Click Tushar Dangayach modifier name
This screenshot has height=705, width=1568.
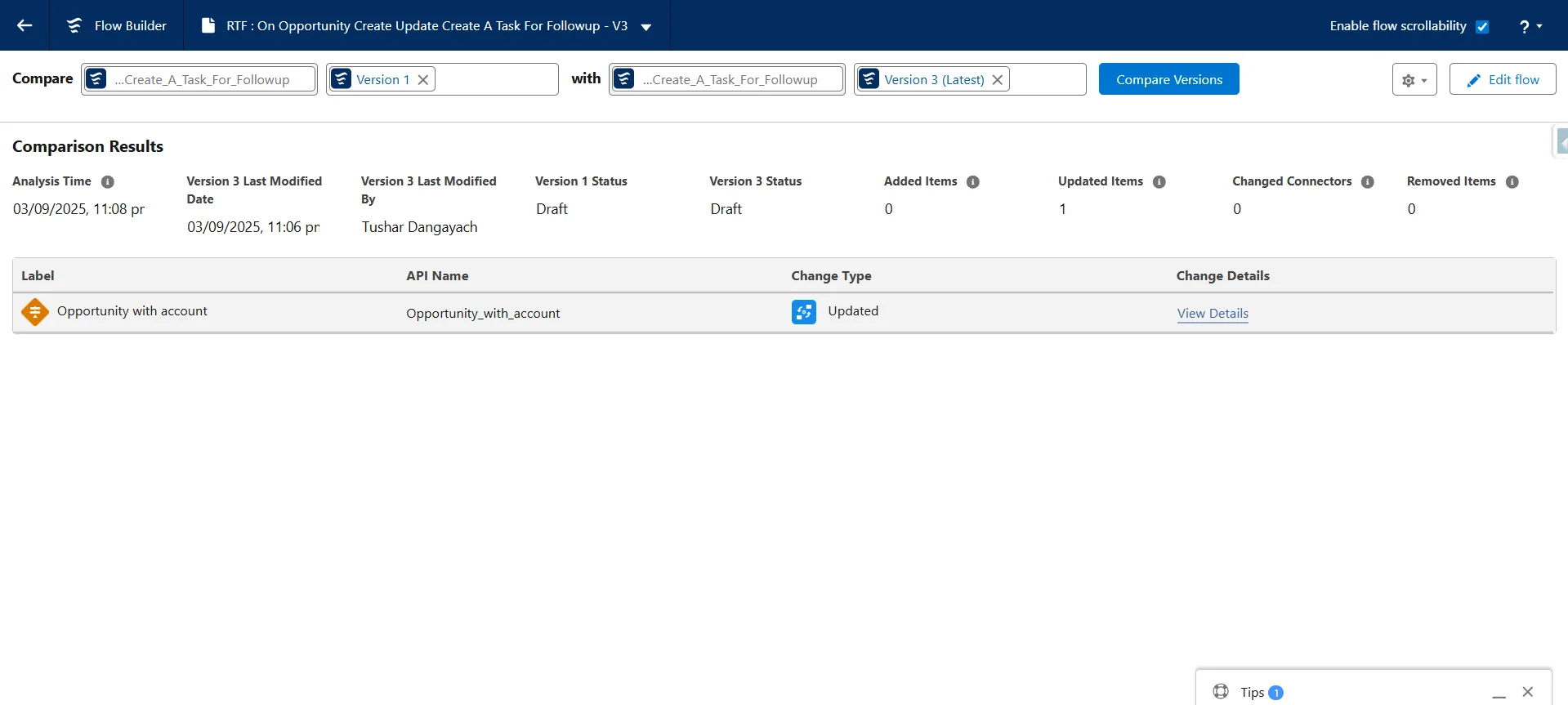[x=419, y=227]
